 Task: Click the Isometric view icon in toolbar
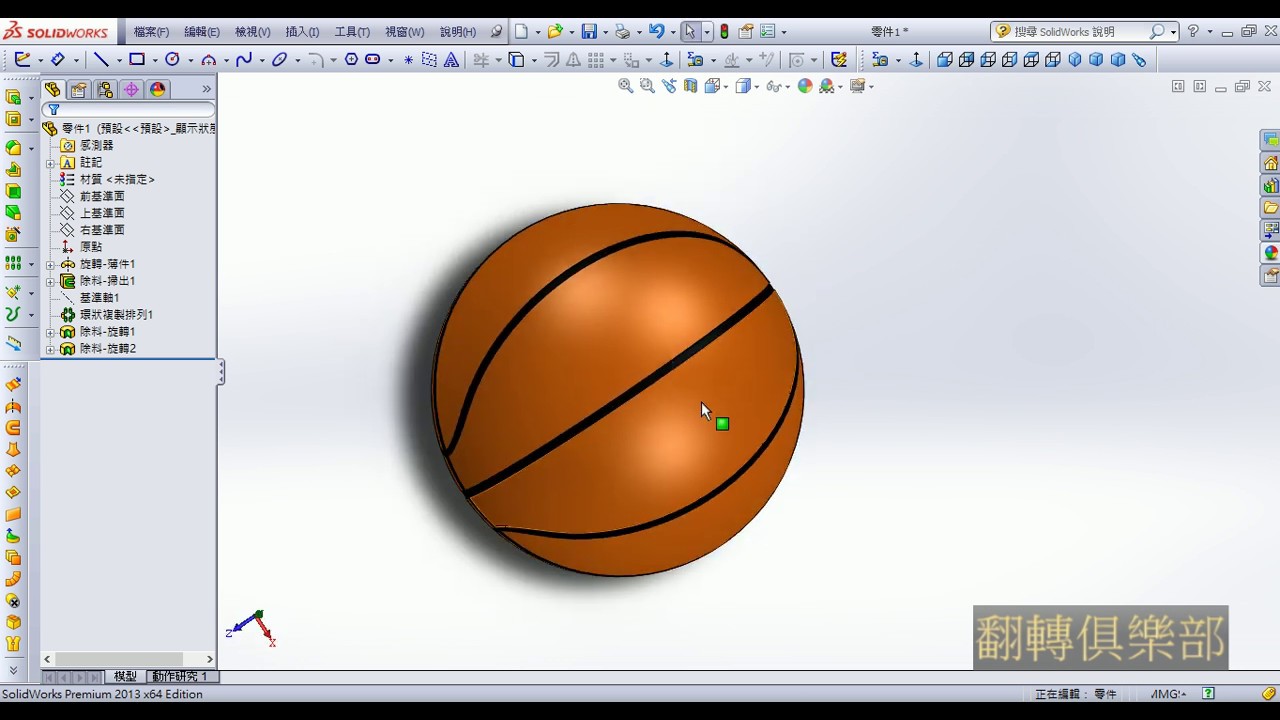1075,60
